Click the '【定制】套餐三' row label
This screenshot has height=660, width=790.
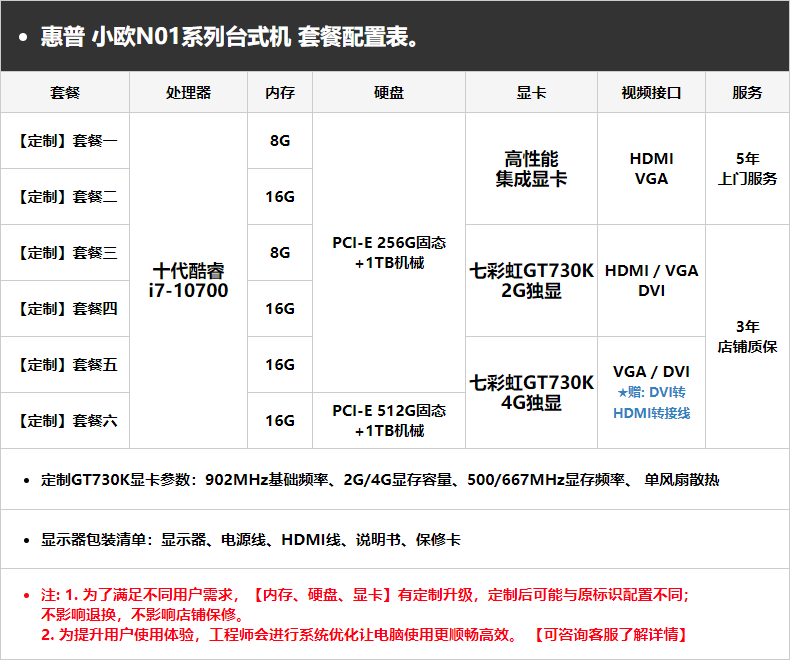[67, 252]
